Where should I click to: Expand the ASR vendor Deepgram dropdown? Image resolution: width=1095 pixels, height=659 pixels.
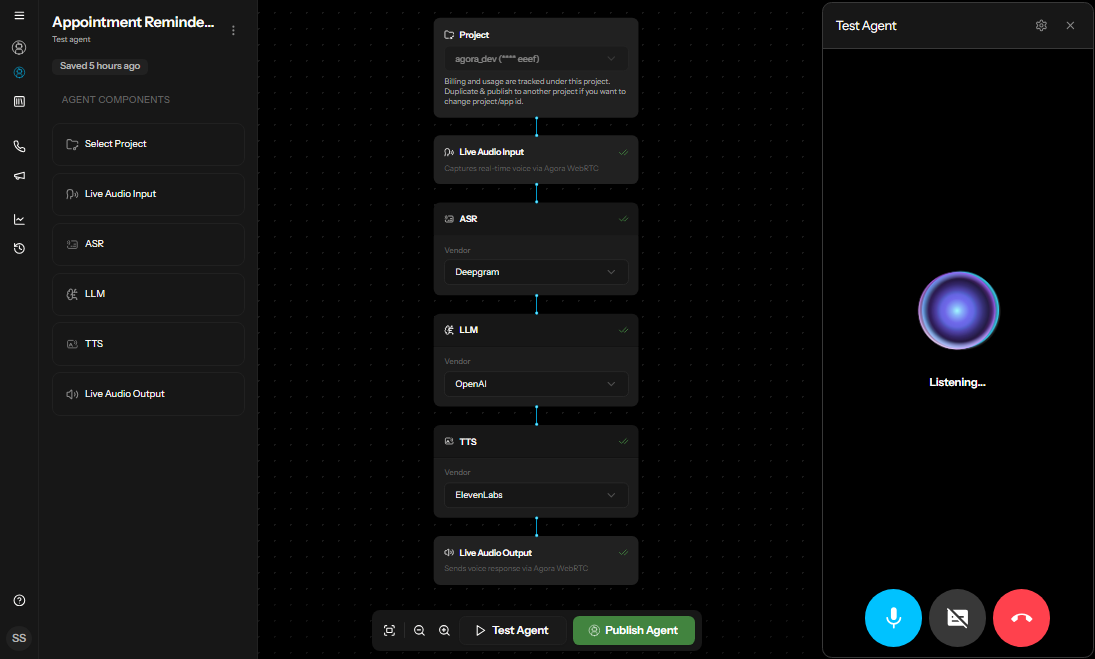(536, 272)
